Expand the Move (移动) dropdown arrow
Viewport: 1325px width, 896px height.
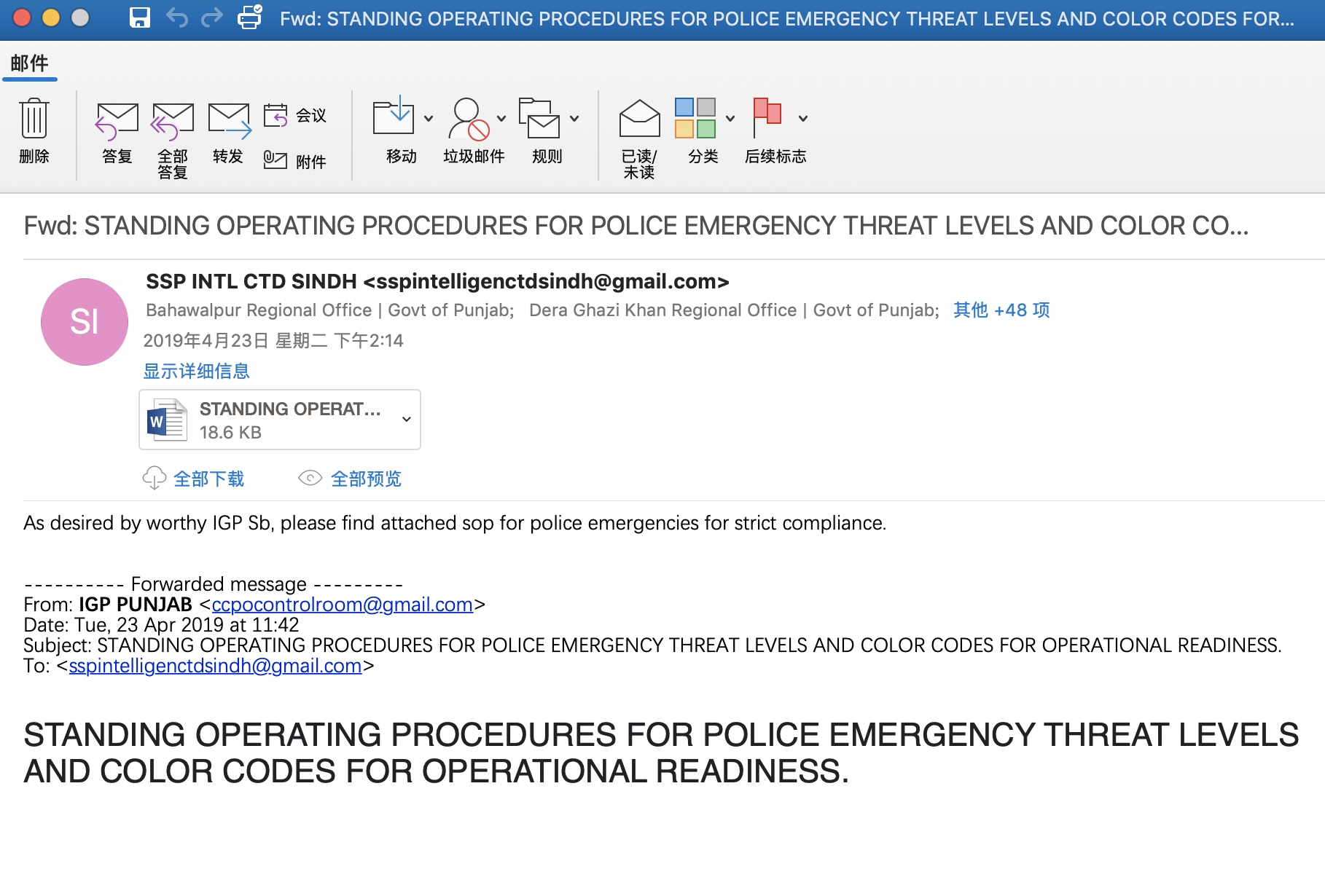coord(429,118)
